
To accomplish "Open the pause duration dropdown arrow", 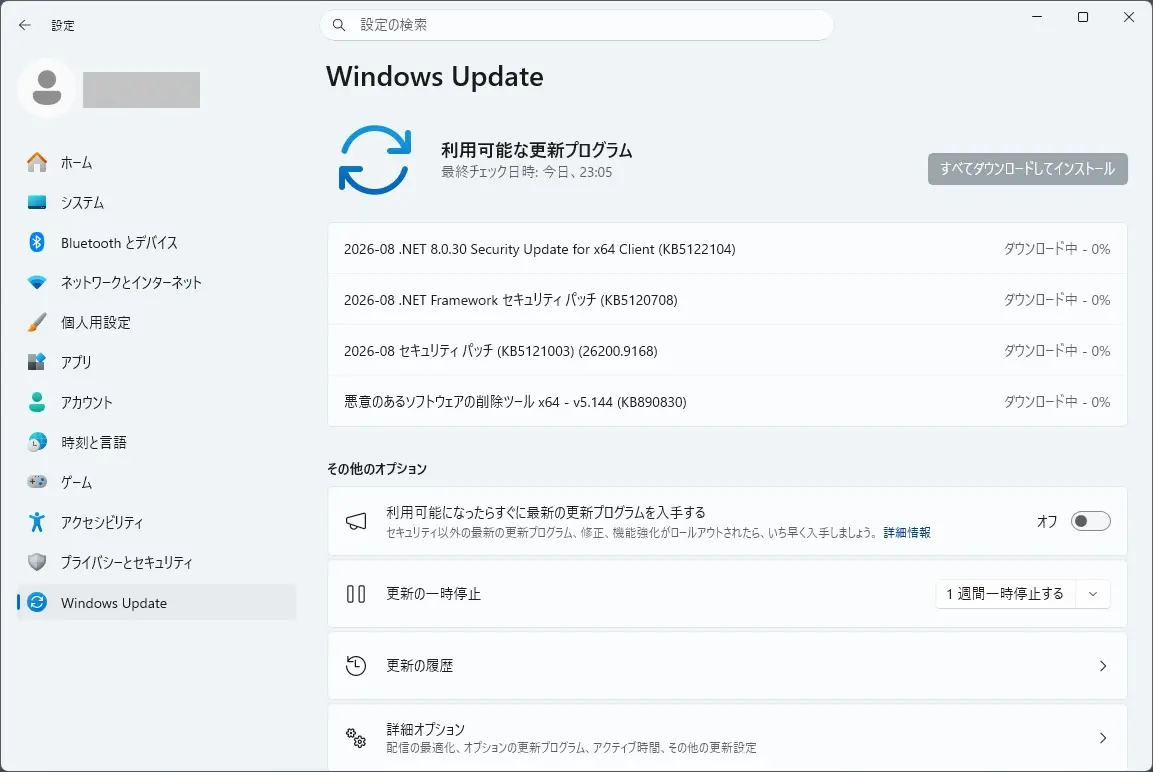I will [1093, 594].
